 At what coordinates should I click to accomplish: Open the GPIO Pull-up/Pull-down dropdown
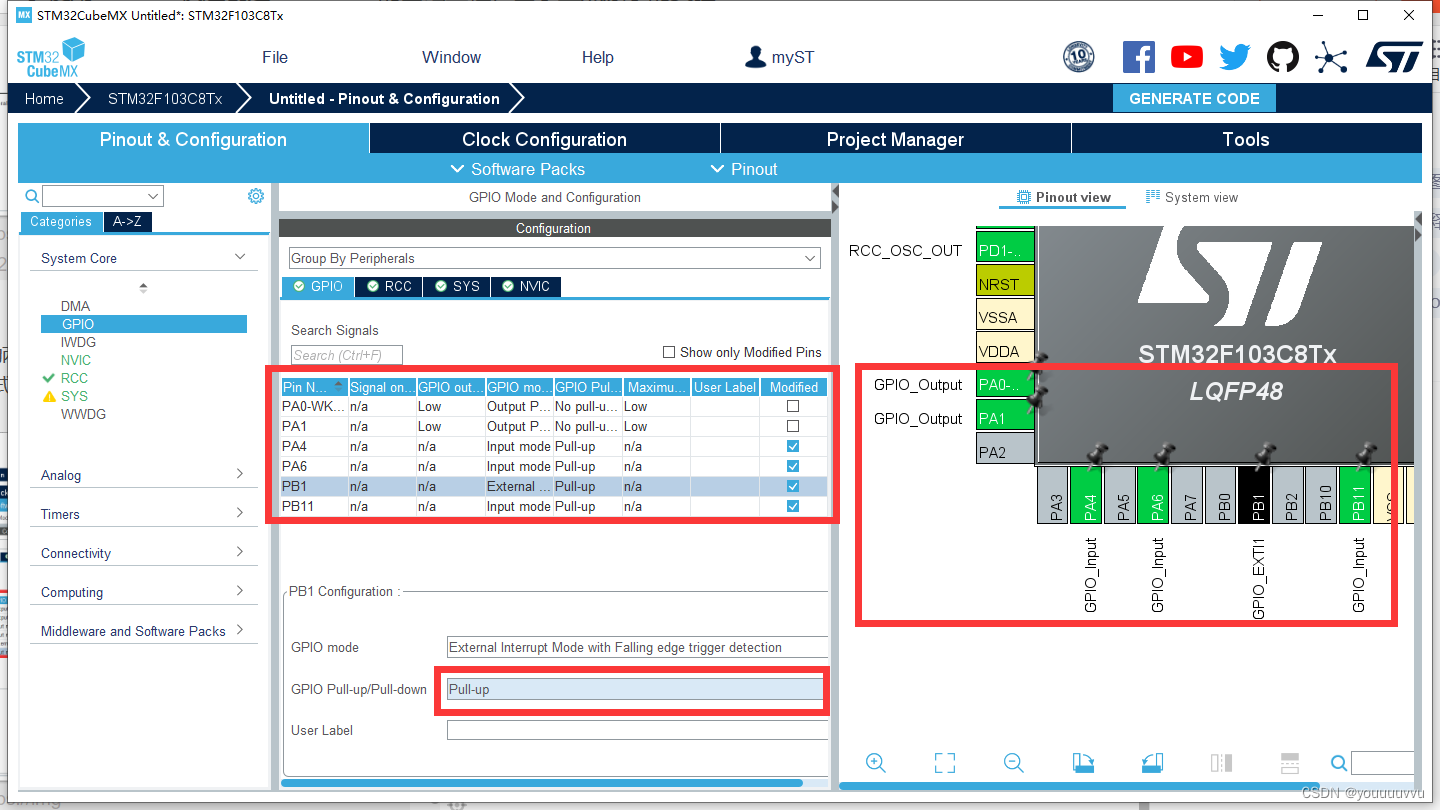[635, 689]
